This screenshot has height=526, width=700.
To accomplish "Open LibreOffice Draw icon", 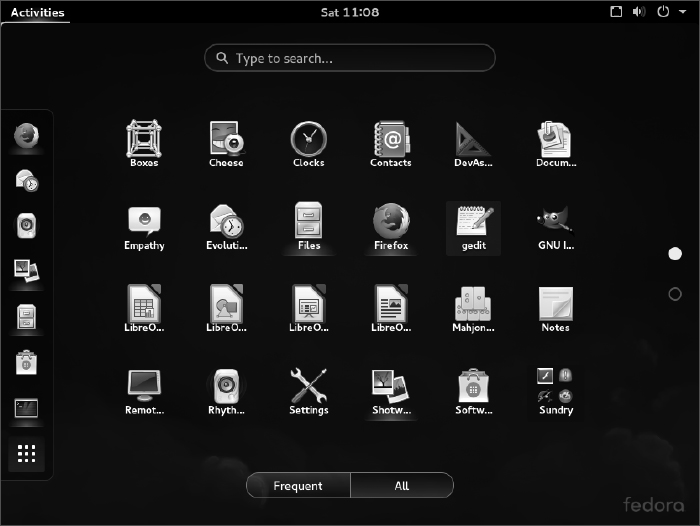I will (x=226, y=309).
